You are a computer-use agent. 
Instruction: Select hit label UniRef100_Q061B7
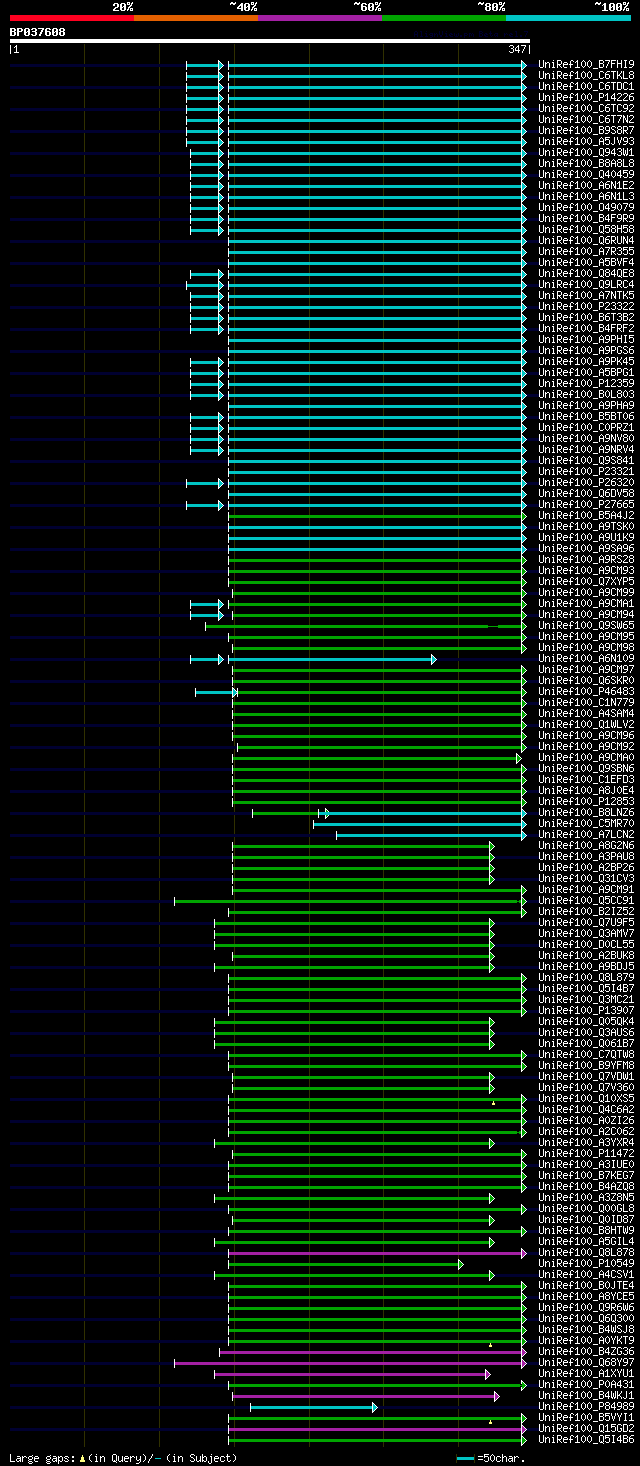586,1043
